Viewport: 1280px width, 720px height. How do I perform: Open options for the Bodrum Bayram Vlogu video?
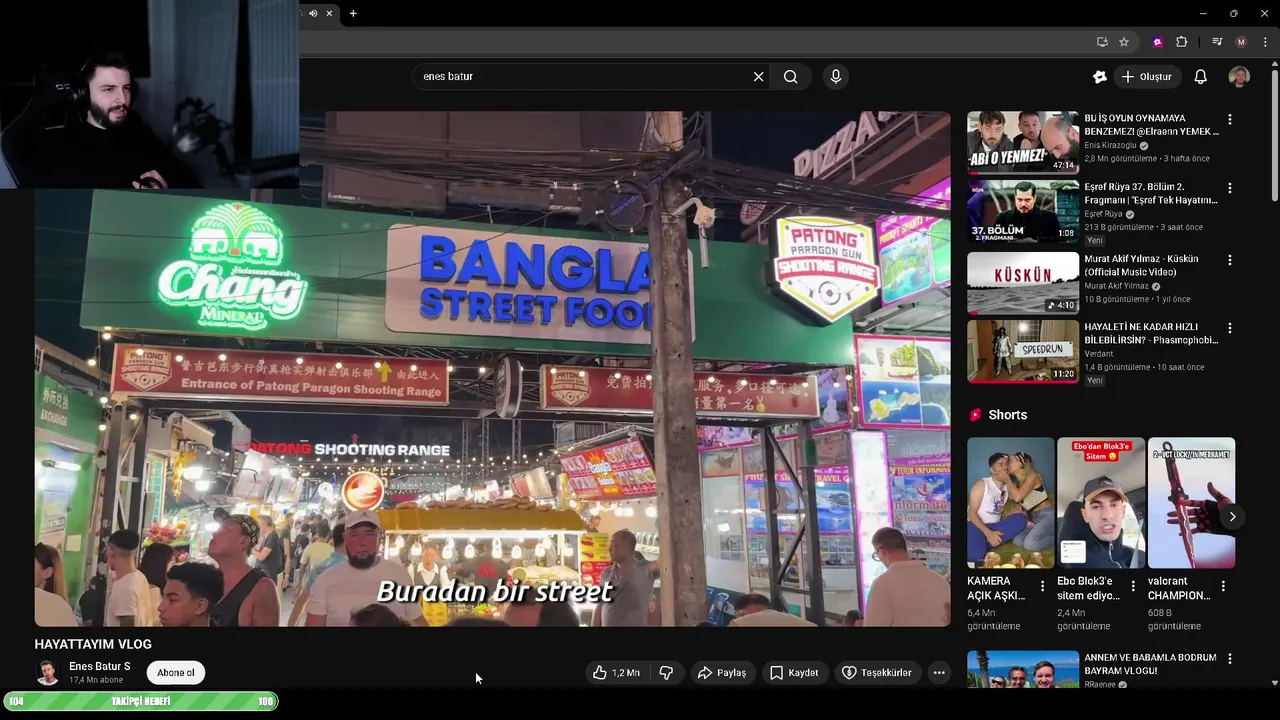1230,659
